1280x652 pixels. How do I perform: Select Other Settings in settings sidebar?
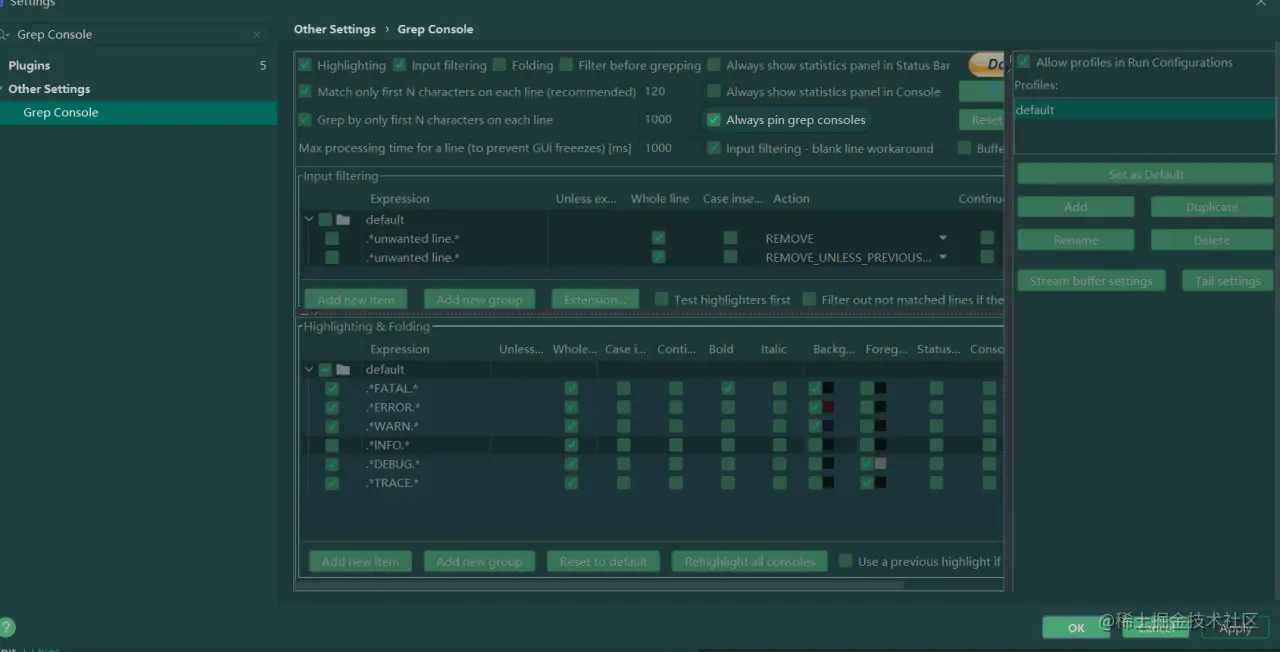point(49,89)
